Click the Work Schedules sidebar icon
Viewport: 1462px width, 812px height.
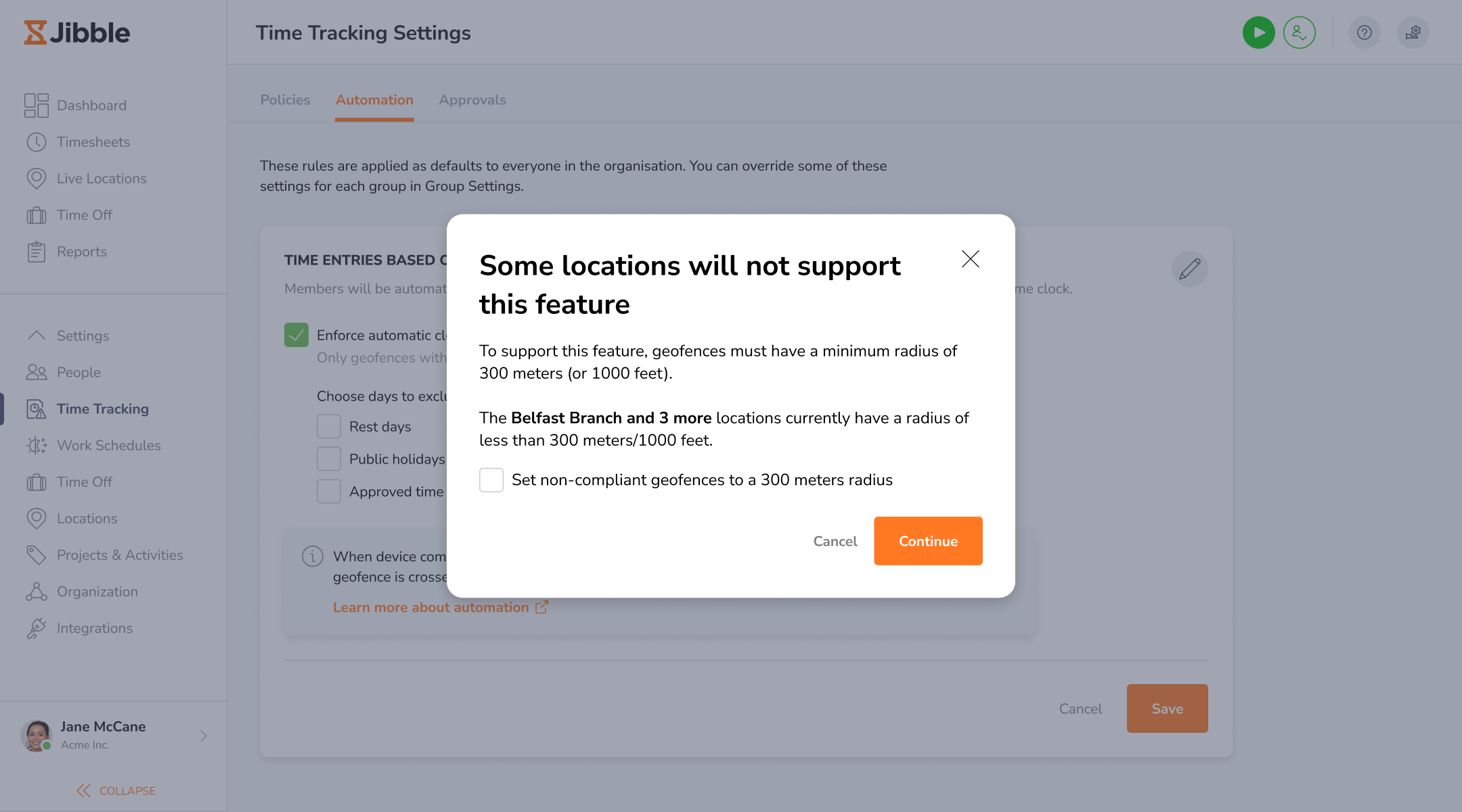pyautogui.click(x=36, y=444)
